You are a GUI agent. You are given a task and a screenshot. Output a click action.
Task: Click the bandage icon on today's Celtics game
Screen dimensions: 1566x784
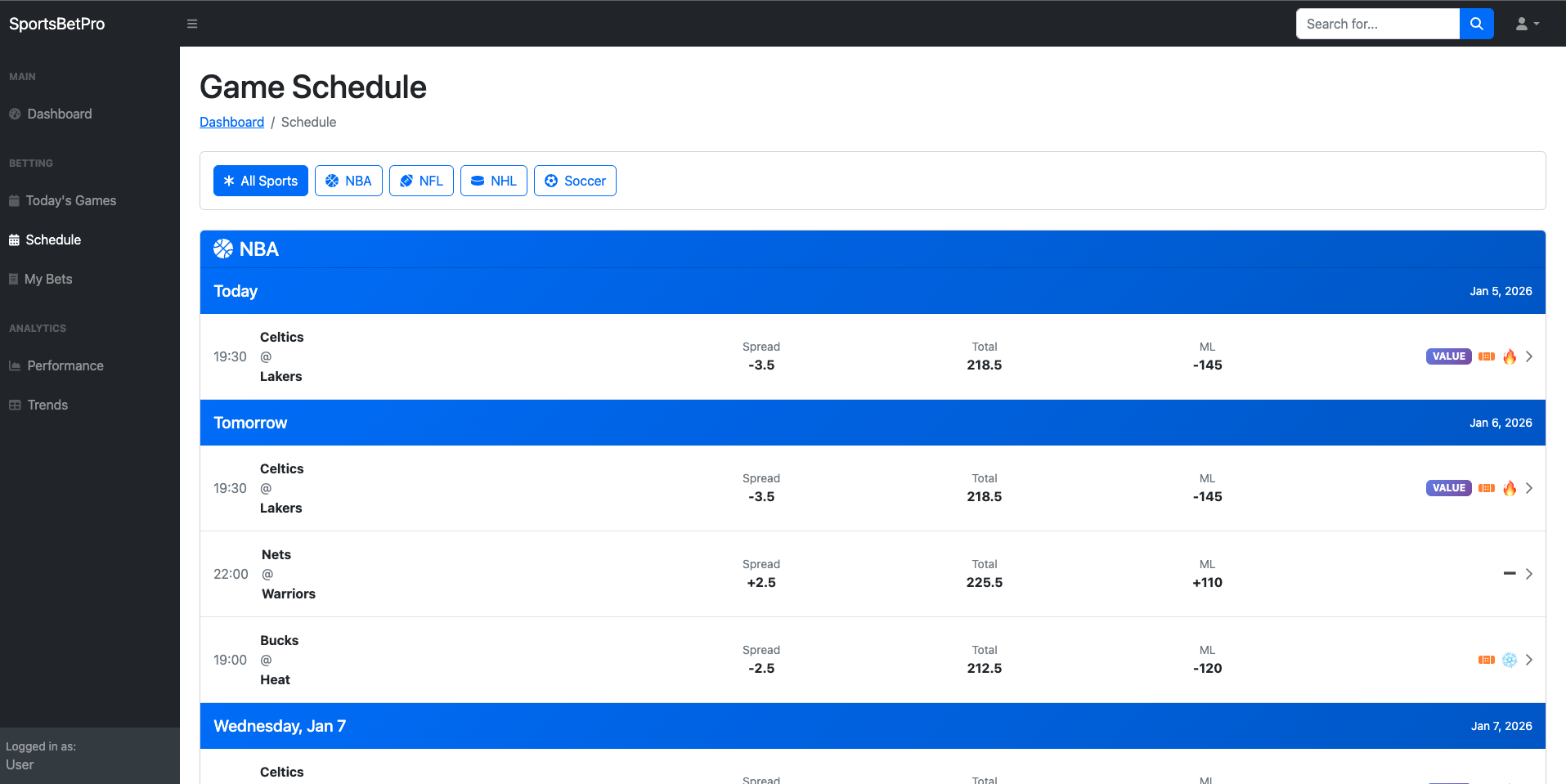pos(1486,356)
